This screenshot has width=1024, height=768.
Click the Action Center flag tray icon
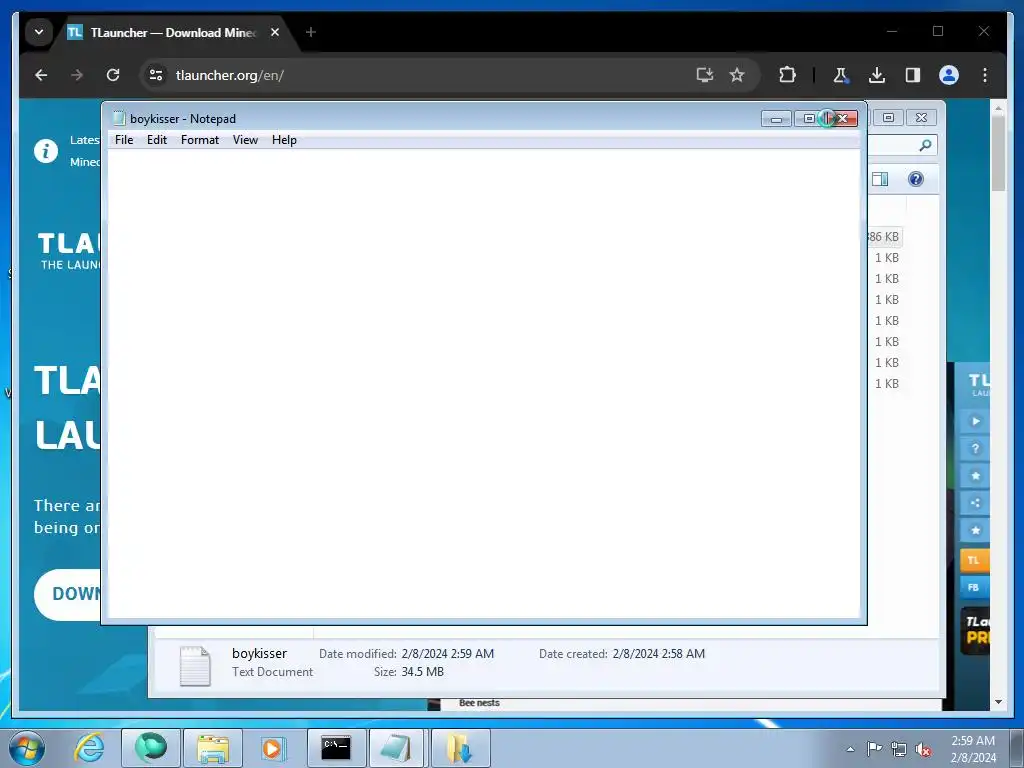pos(874,748)
